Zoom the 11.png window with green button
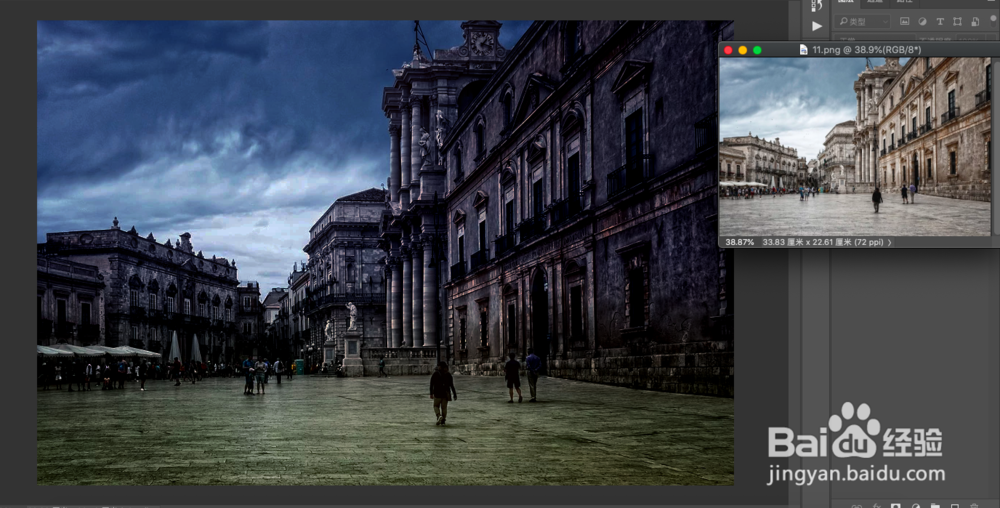The height and width of the screenshot is (508, 1000). click(757, 50)
